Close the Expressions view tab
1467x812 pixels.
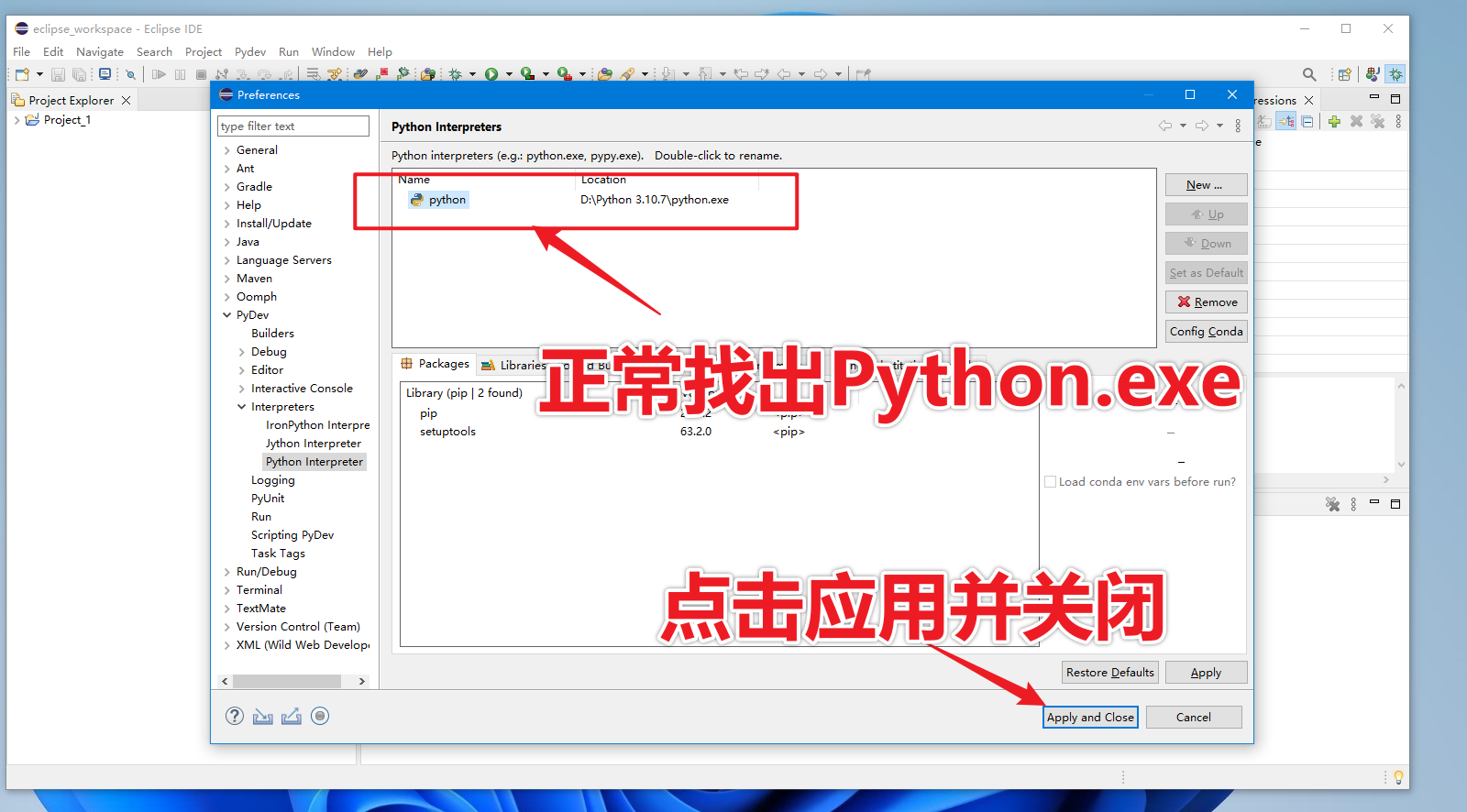1308,100
